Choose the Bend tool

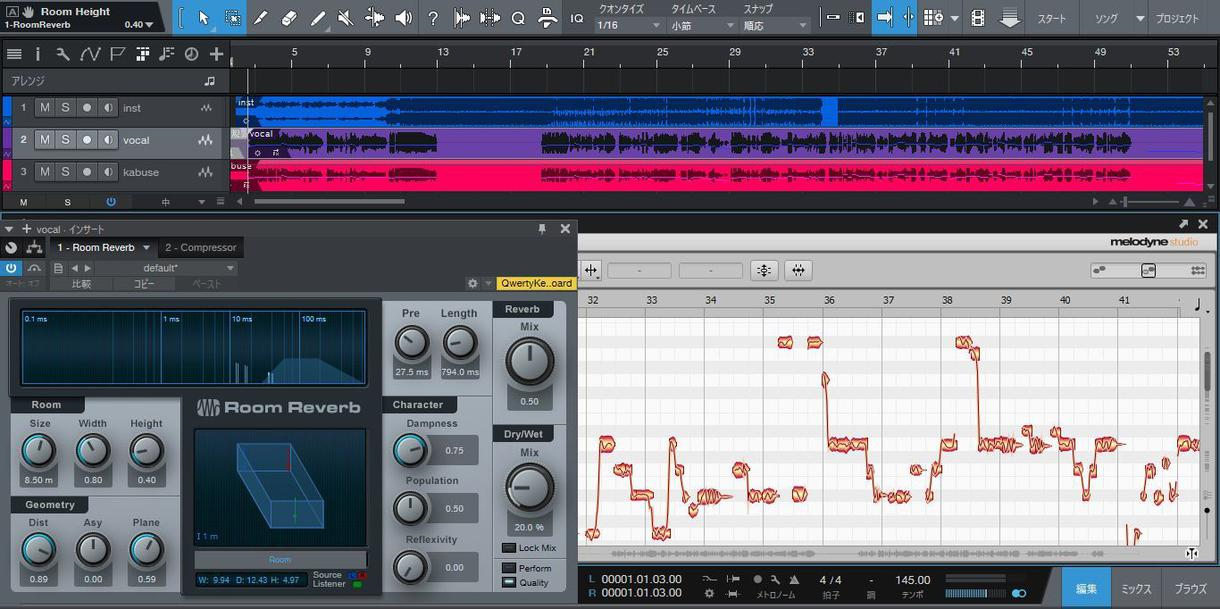coord(375,18)
